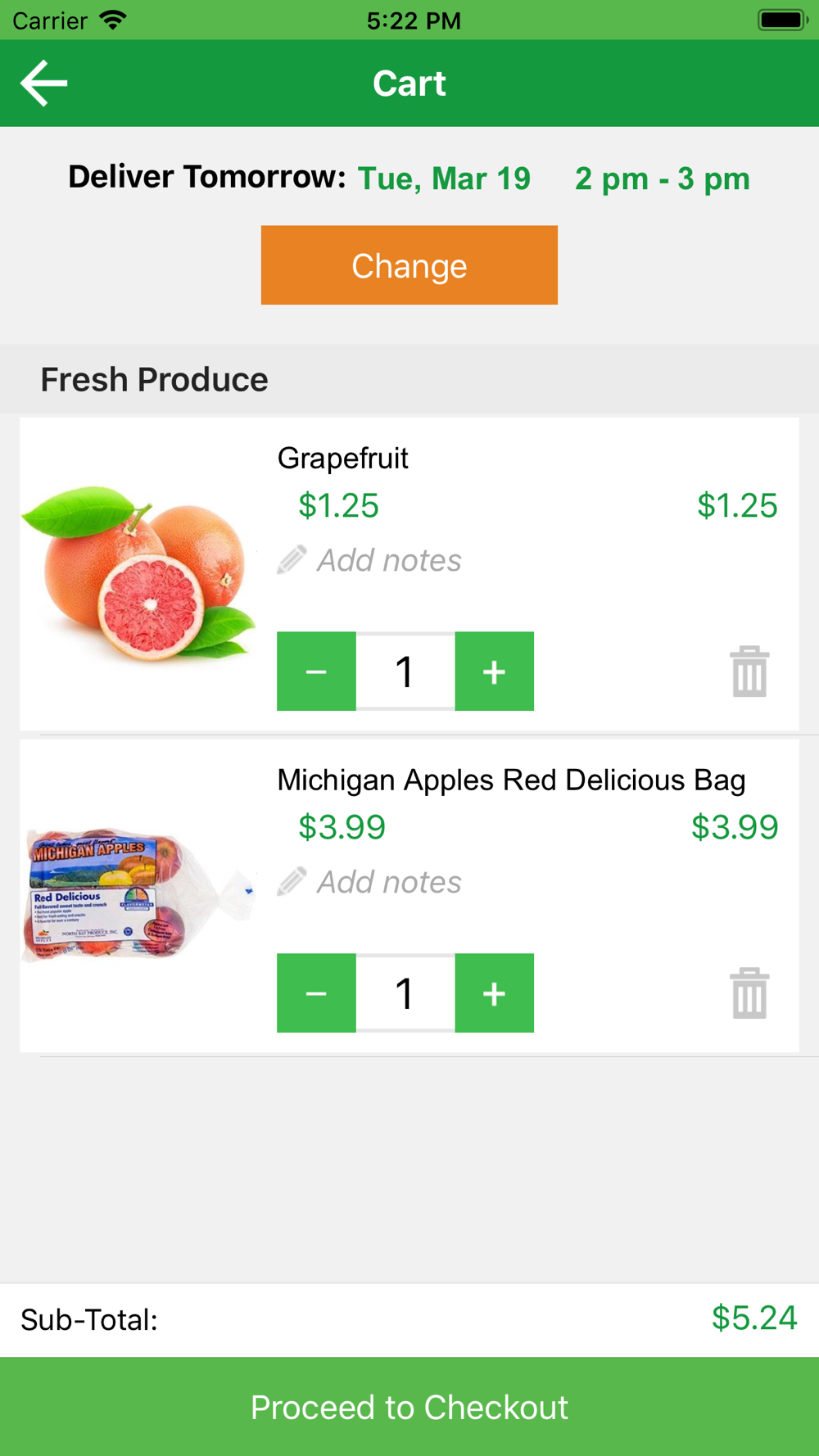The height and width of the screenshot is (1456, 819).
Task: Increase Grapefruit quantity with plus button
Action: point(494,671)
